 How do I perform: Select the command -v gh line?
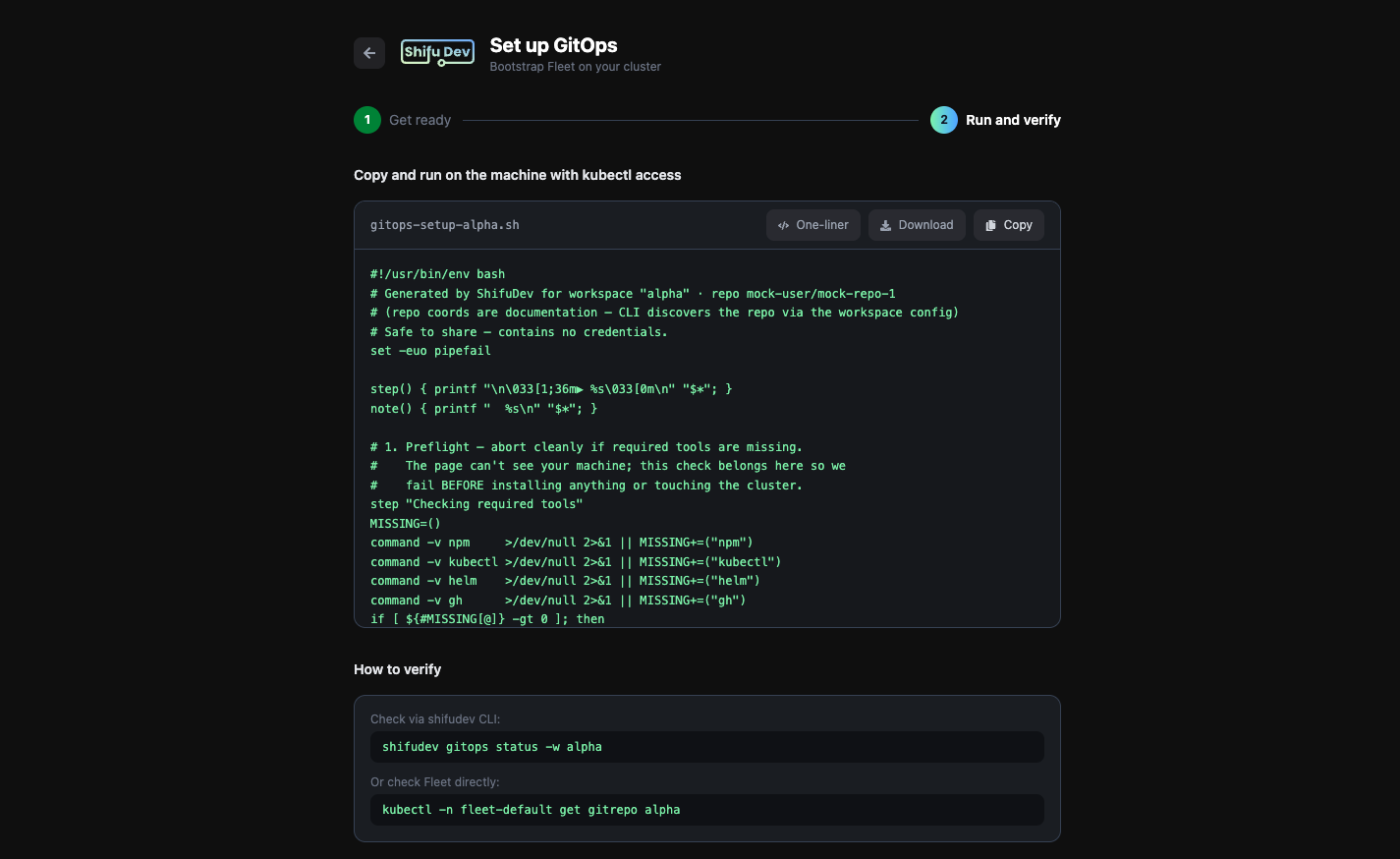(x=558, y=601)
